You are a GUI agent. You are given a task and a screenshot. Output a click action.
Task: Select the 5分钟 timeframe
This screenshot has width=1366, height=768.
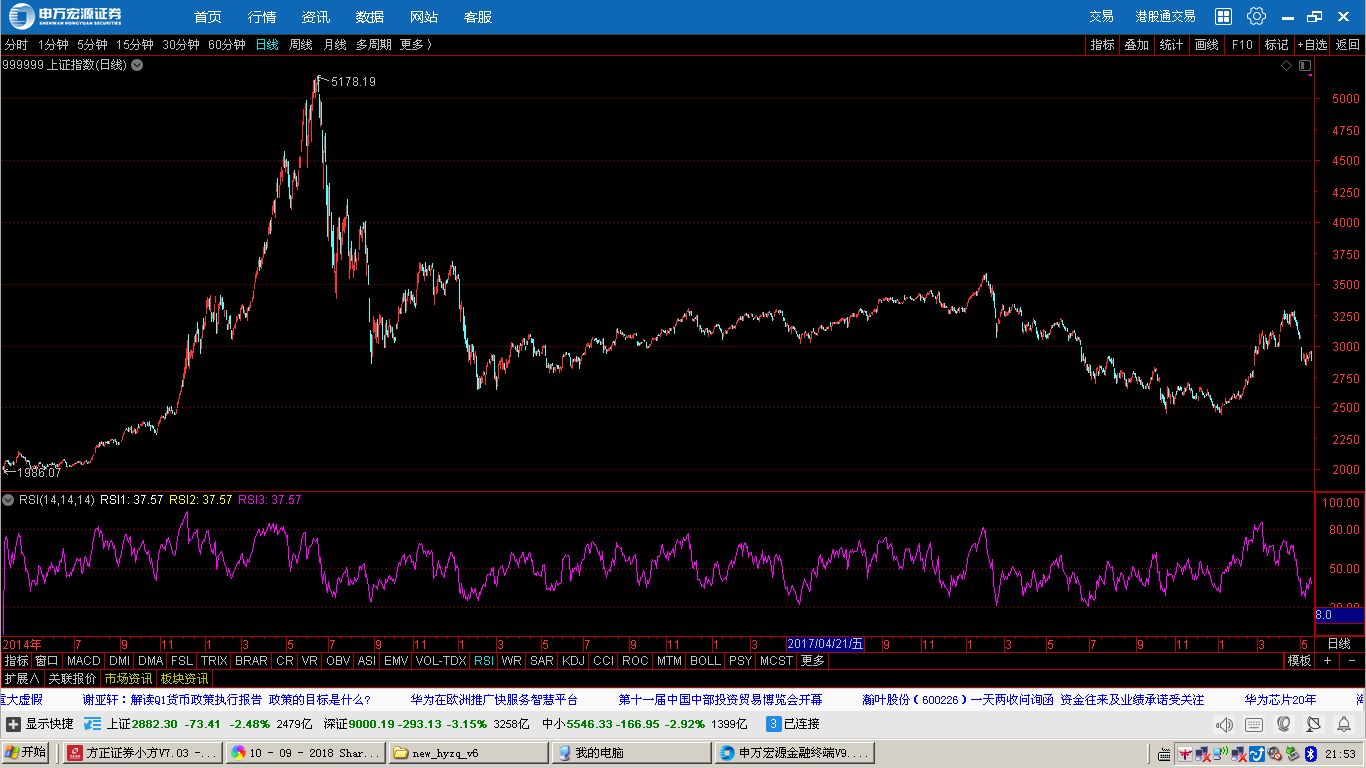(x=92, y=45)
